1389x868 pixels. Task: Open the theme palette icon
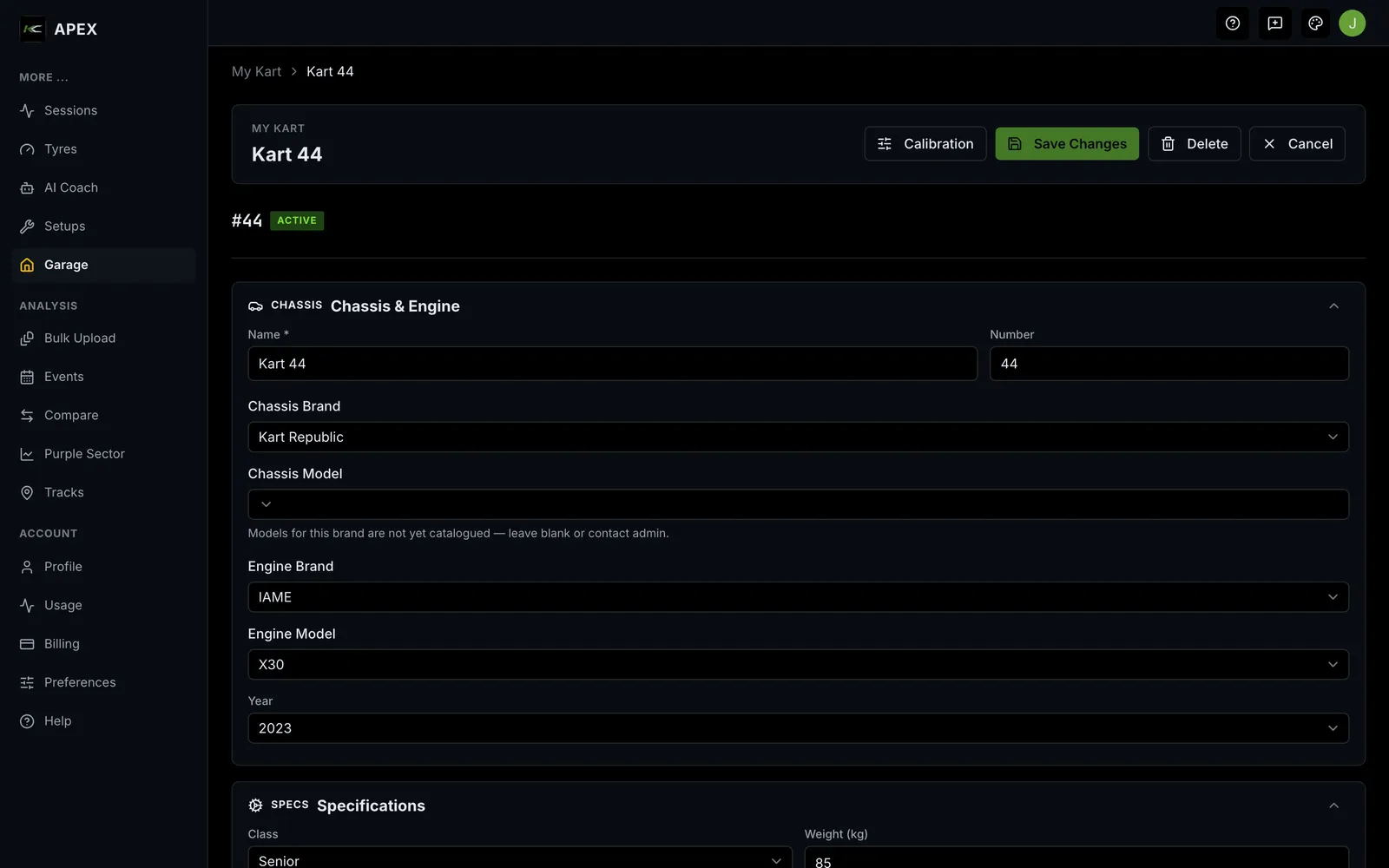tap(1315, 23)
